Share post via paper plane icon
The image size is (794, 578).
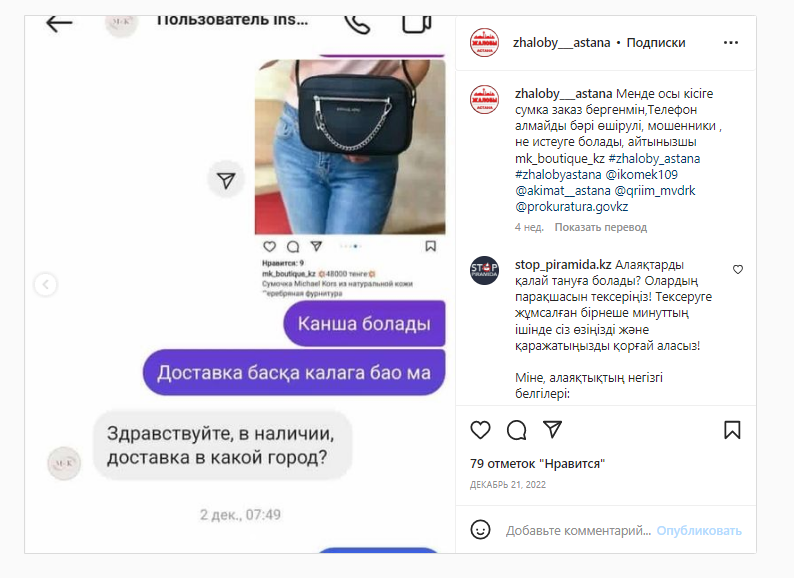(552, 430)
